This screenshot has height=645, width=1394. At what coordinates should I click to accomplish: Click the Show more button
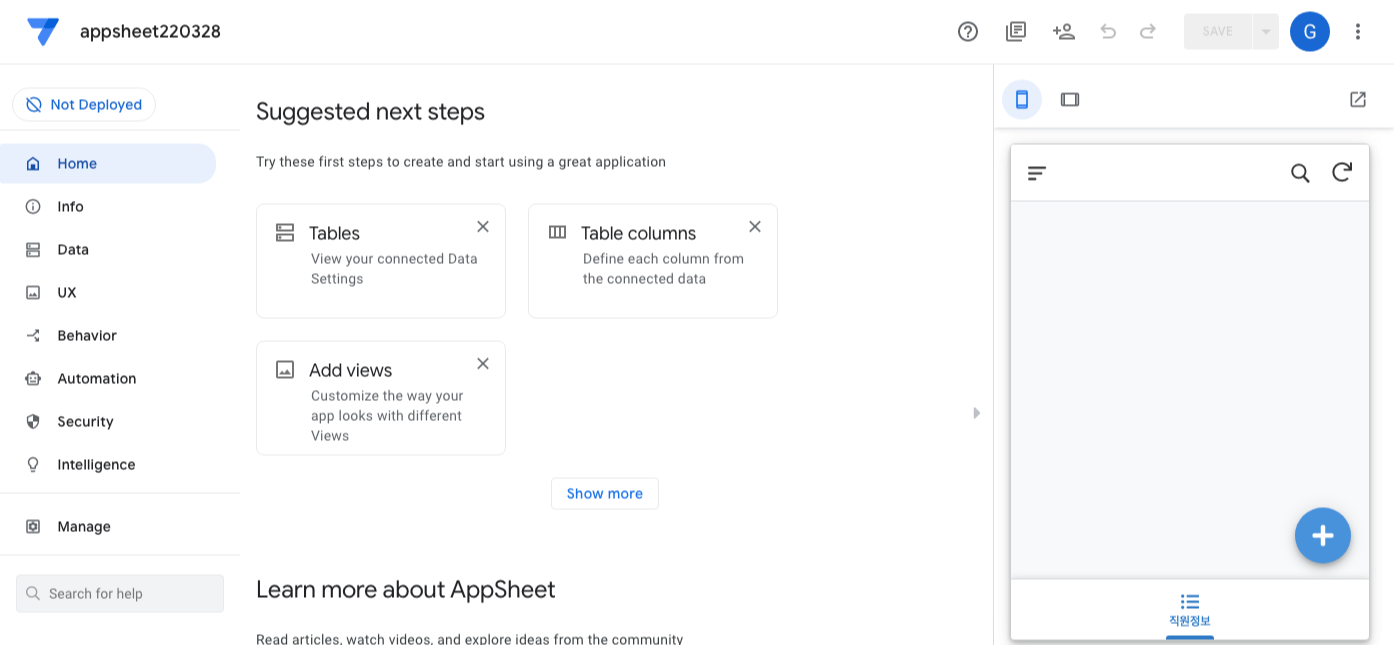pyautogui.click(x=605, y=494)
